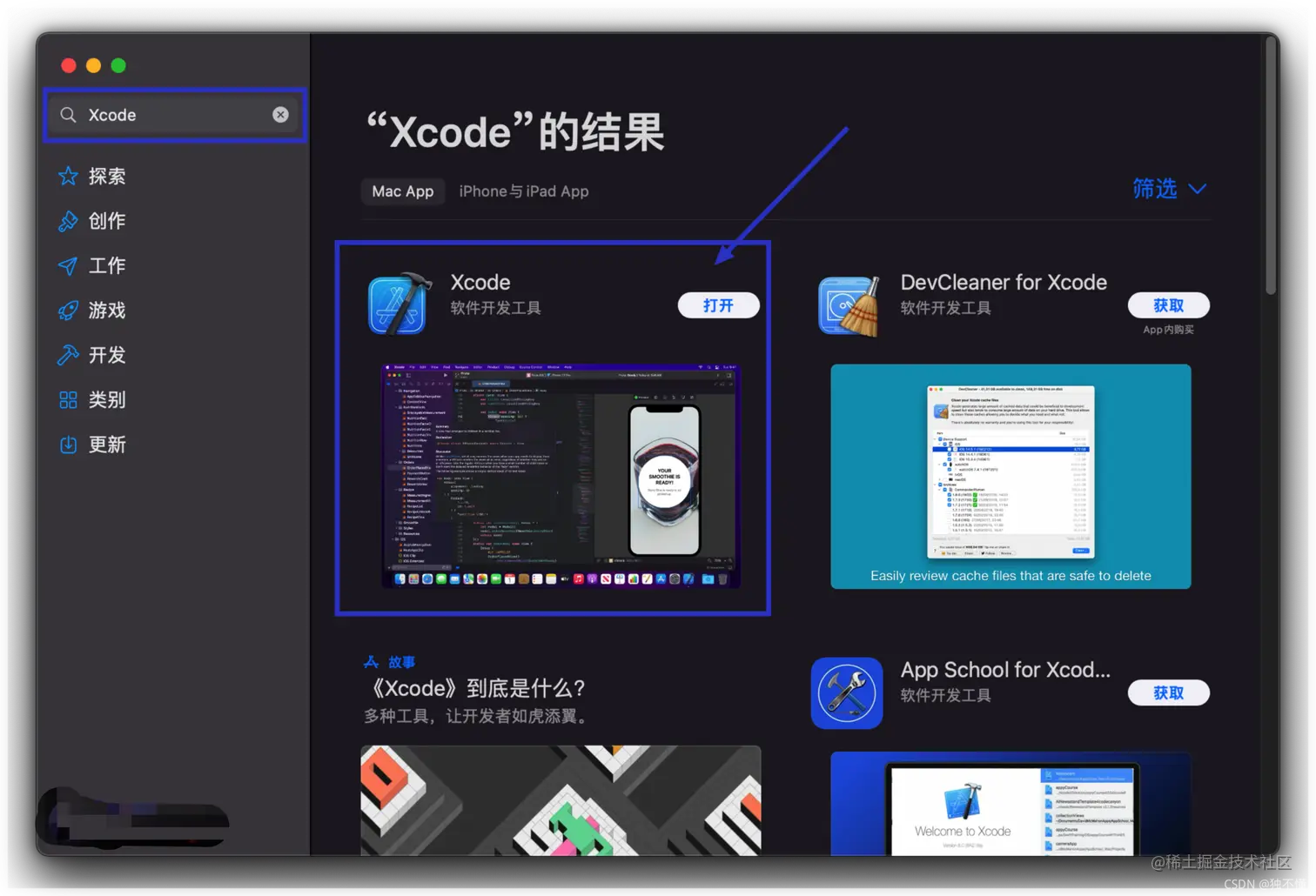Click 软件开发工具 under DevCleaner for Xcode
Viewport: 1316px width, 896px height.
click(x=945, y=308)
